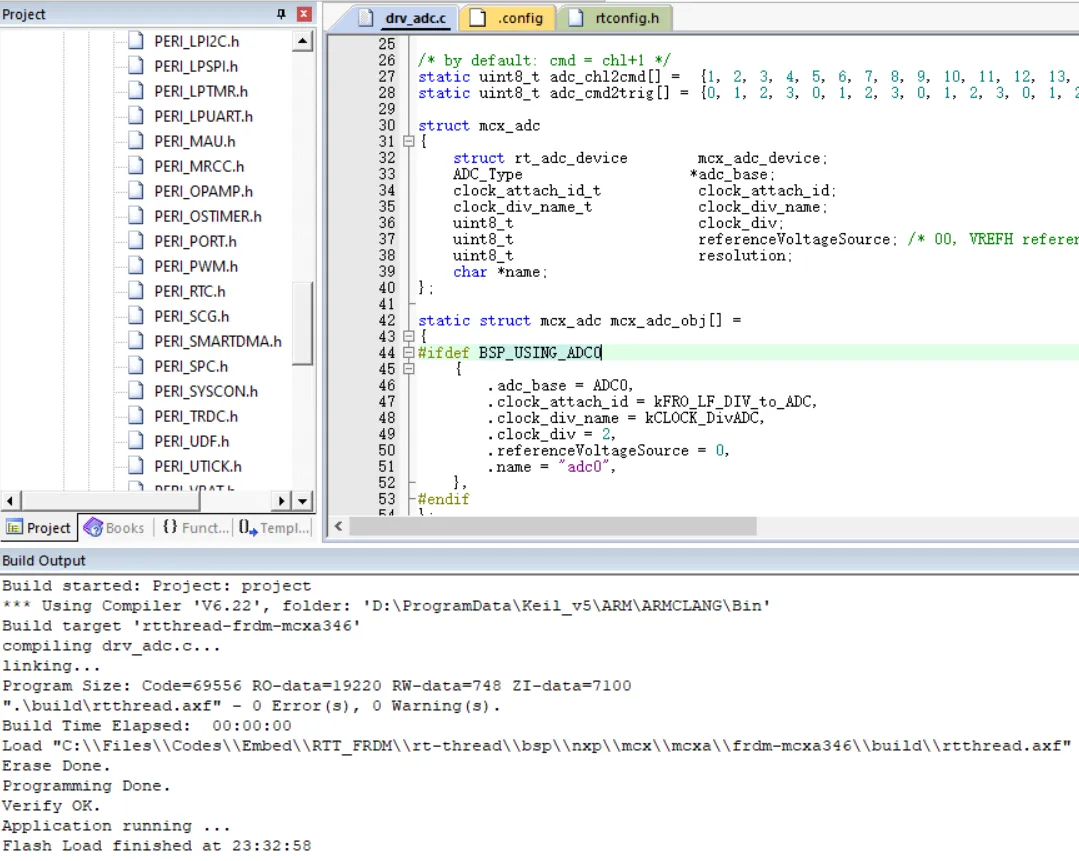Viewport: 1079px width, 861px height.
Task: Click the PERI_SMARTDMA.h file icon
Action: coord(136,341)
